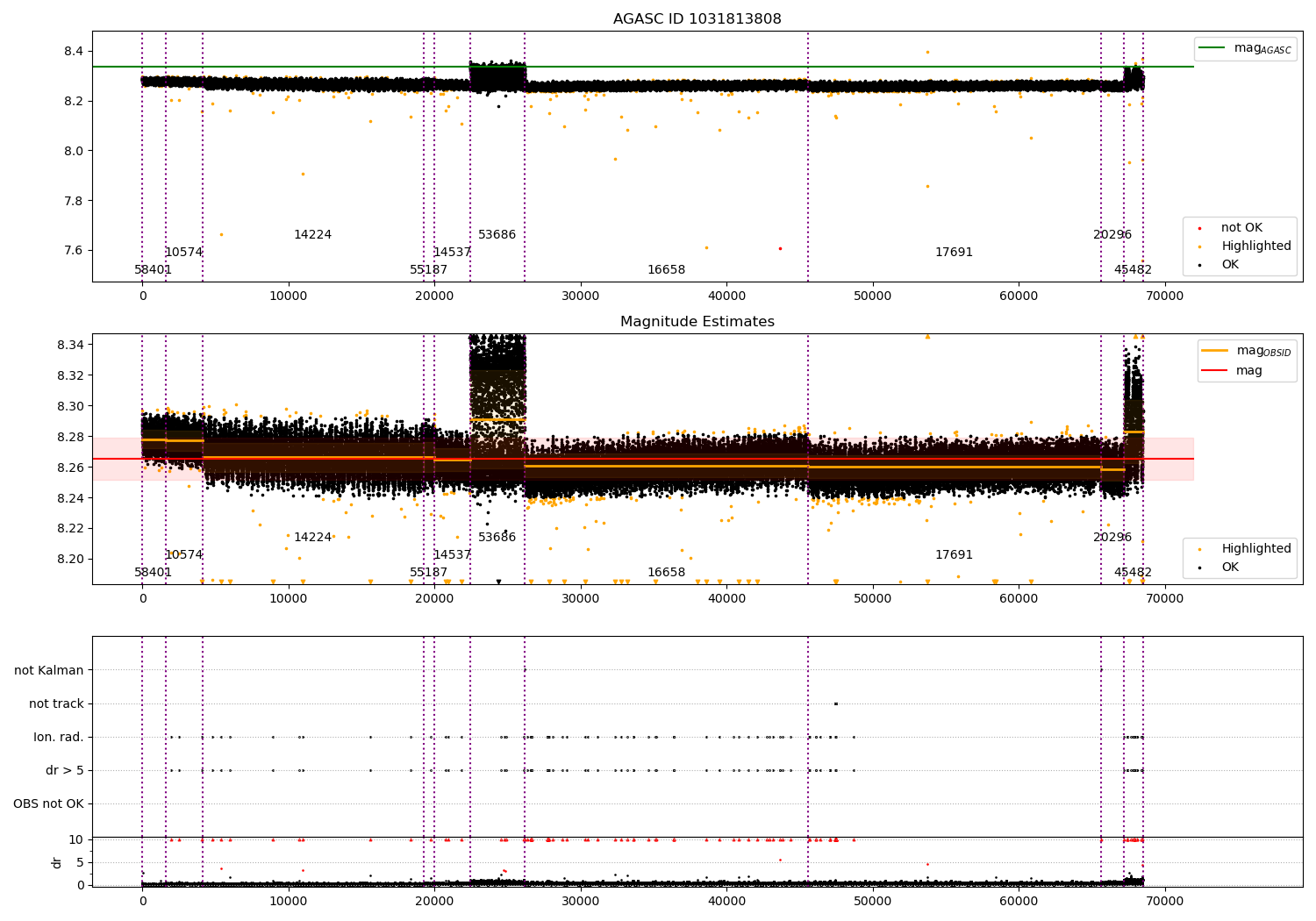The width and height of the screenshot is (1316, 921).
Task: Click OBSID label 14224 in top panel
Action: point(313,235)
